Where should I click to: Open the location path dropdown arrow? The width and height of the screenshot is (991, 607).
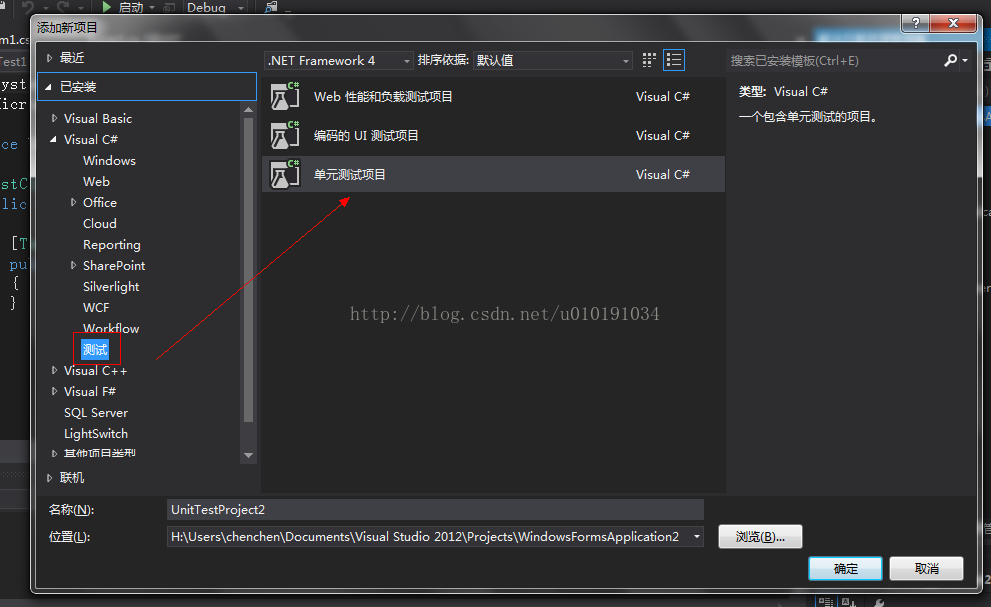tap(696, 537)
